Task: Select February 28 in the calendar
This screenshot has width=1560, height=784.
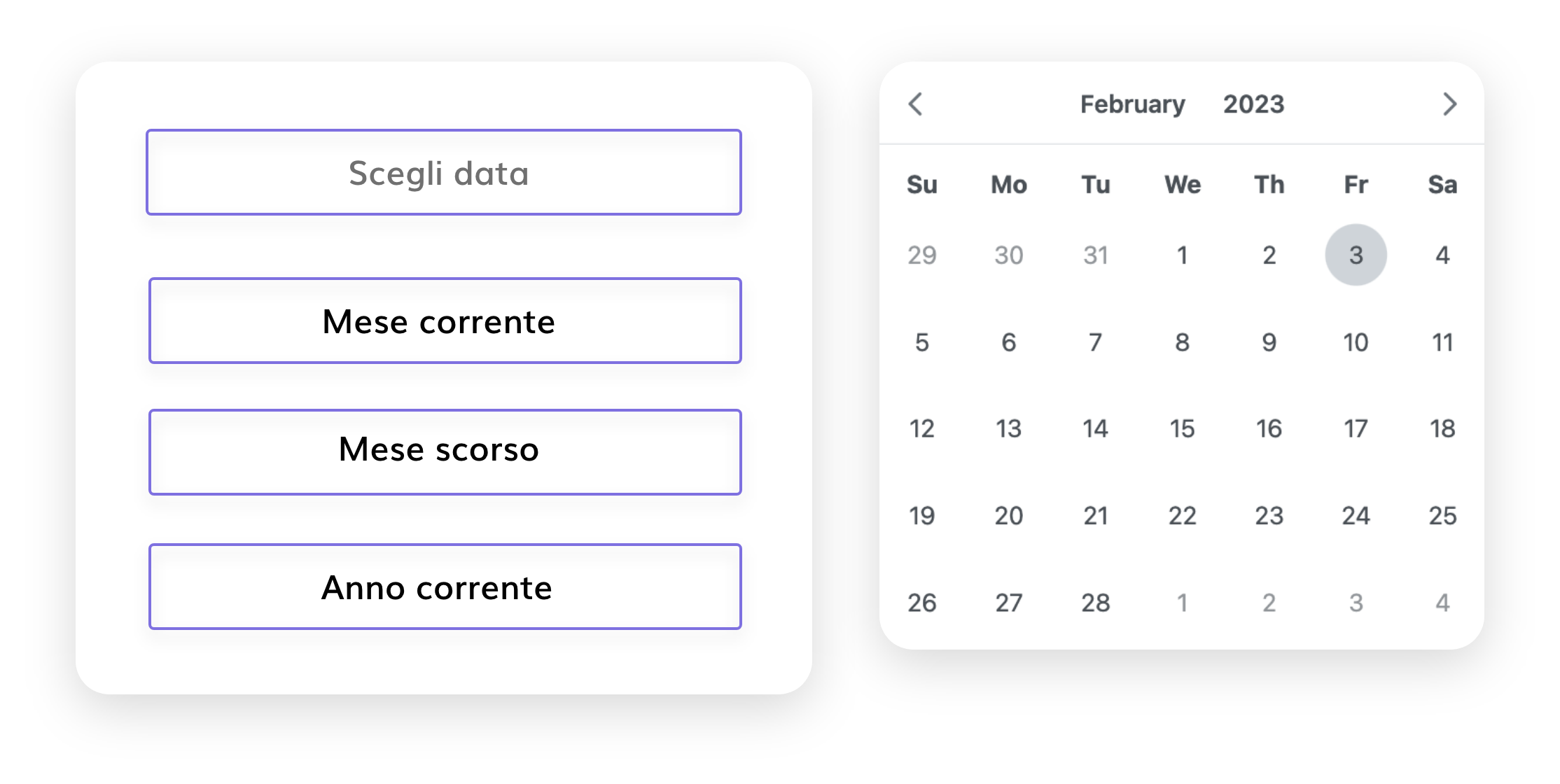Action: (1095, 602)
